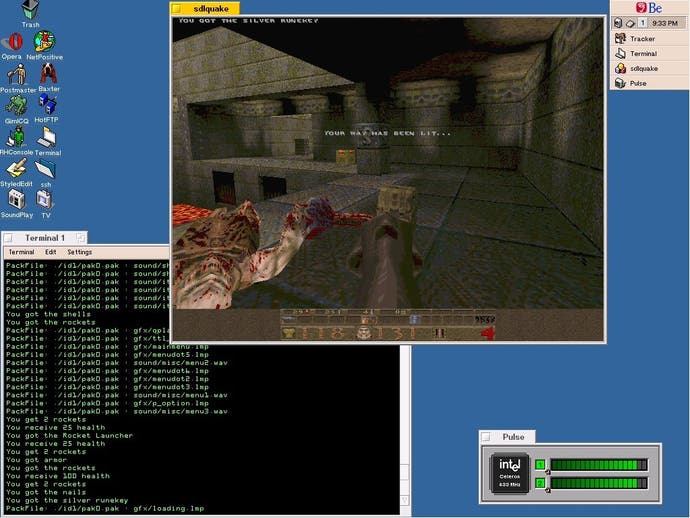Click 'gfx/p_option.lmp' terminal line
The height and width of the screenshot is (518, 690).
[107, 404]
